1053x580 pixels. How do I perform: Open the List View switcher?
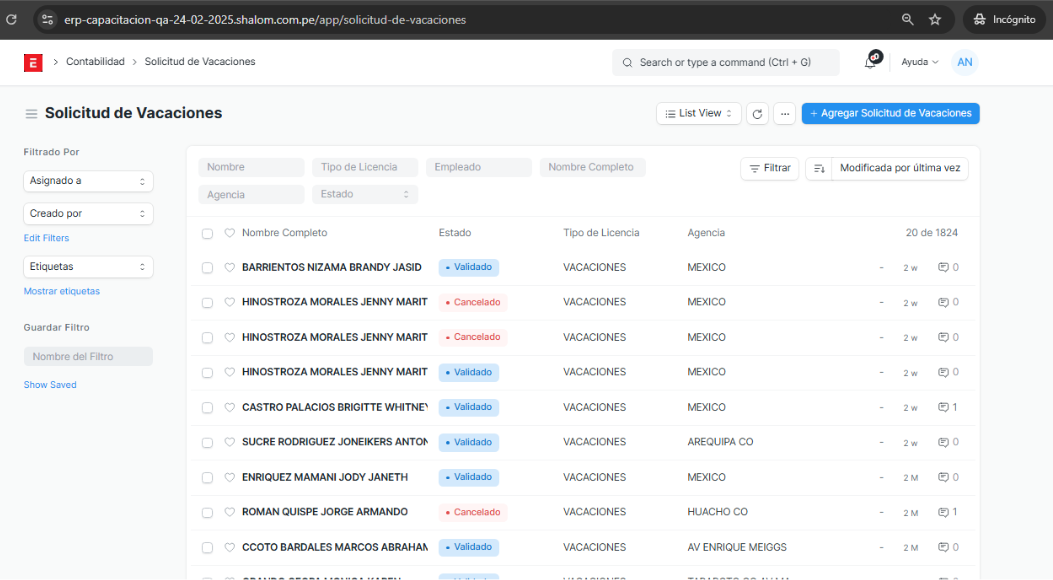699,114
